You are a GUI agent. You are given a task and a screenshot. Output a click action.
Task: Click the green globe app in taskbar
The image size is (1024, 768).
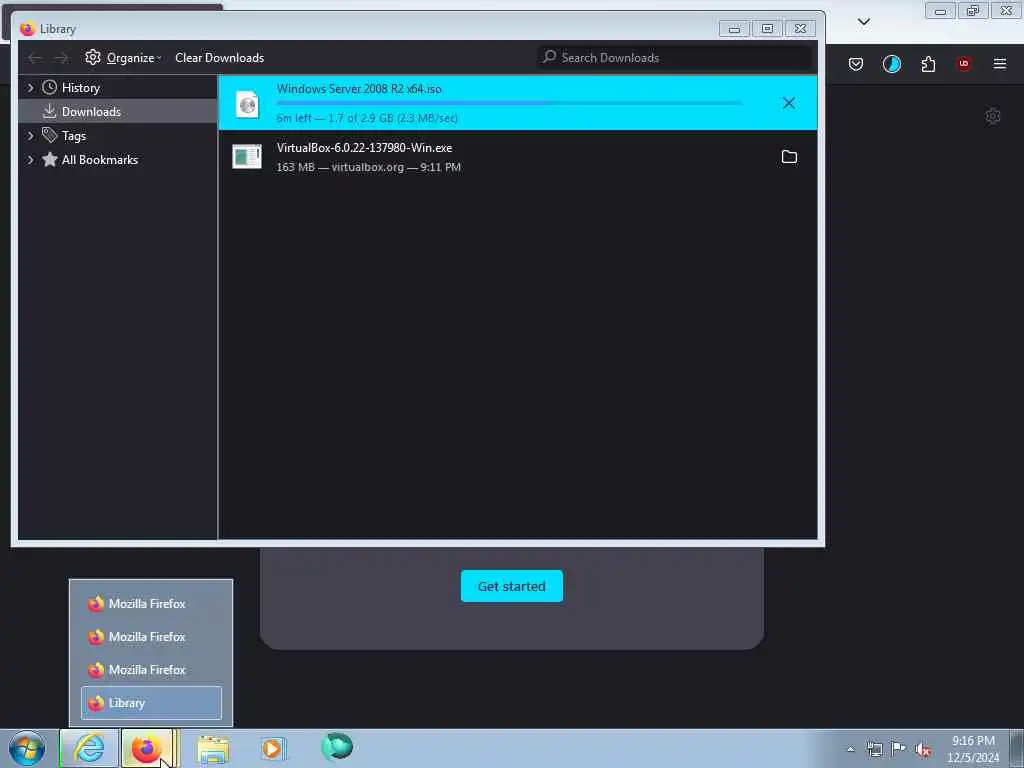[337, 747]
